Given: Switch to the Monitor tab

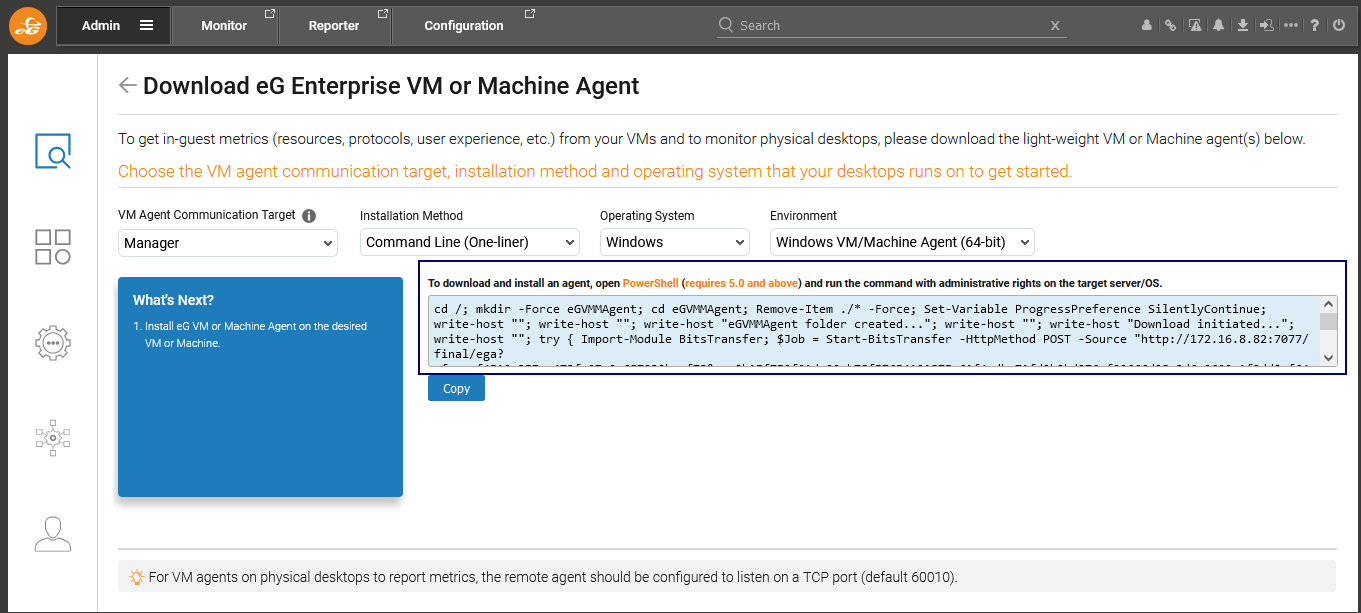Looking at the screenshot, I should point(224,26).
